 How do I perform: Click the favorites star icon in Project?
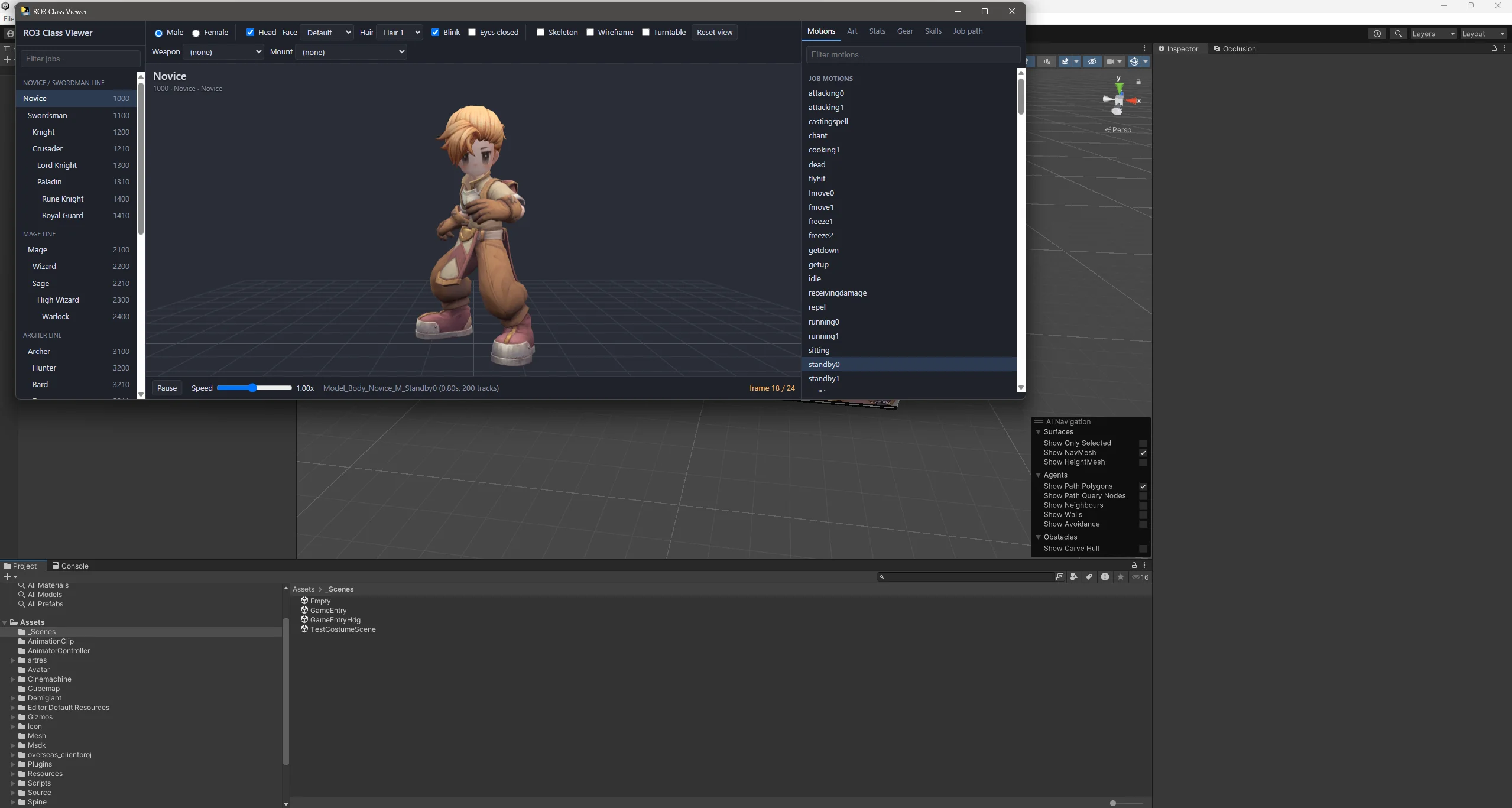tap(1120, 577)
